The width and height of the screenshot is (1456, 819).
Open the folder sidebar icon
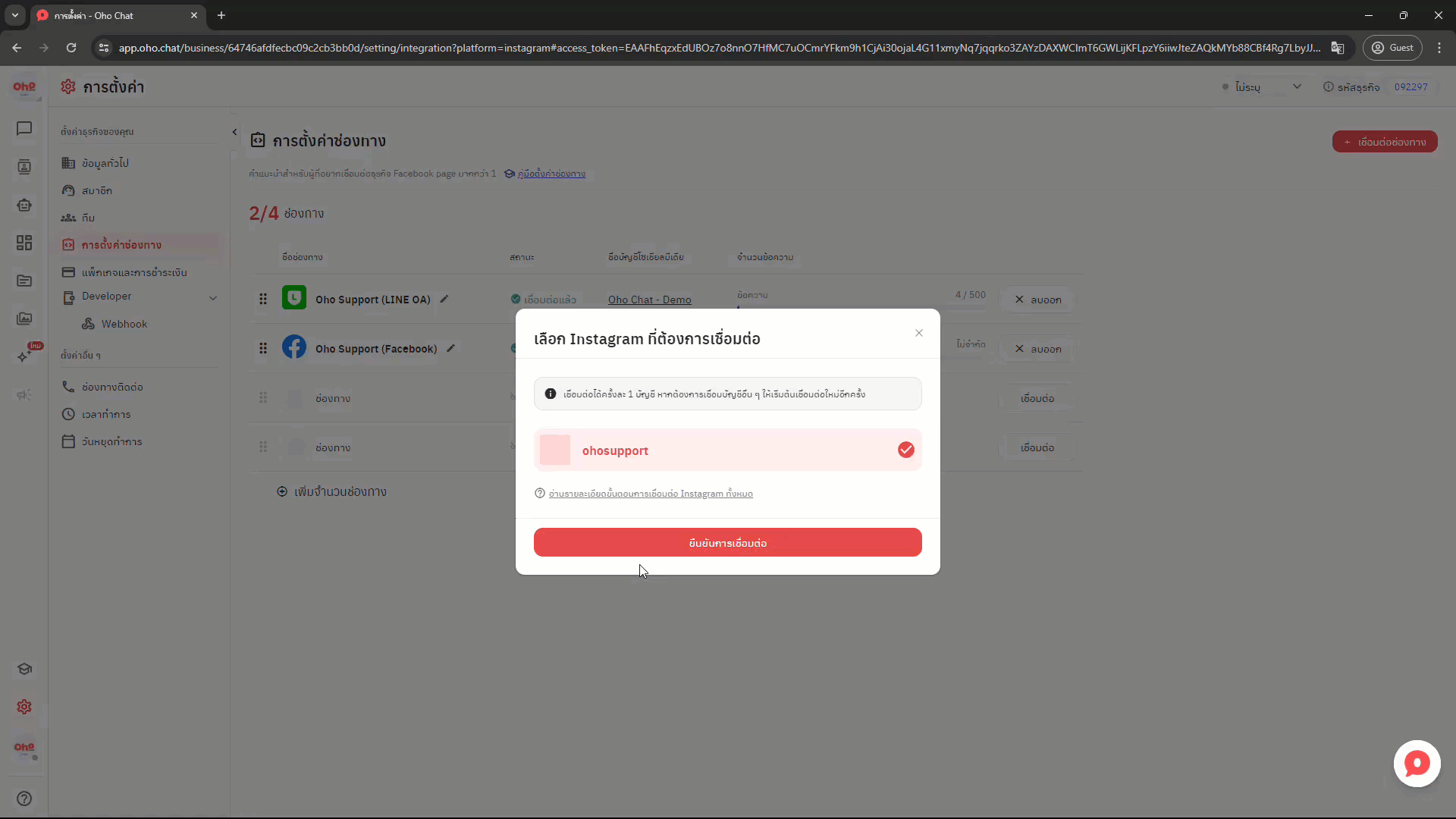(x=24, y=281)
